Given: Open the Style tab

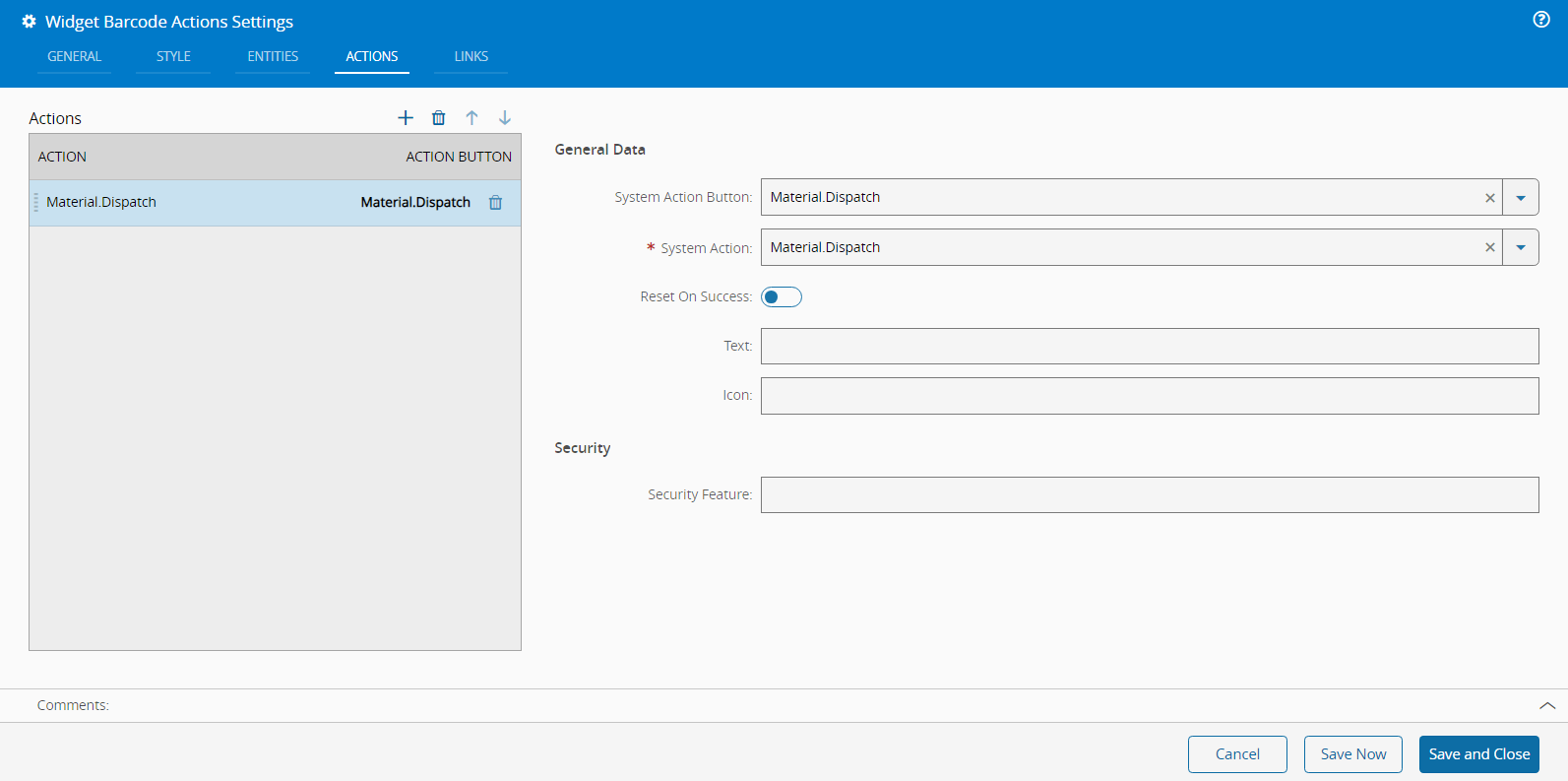Looking at the screenshot, I should pyautogui.click(x=173, y=57).
